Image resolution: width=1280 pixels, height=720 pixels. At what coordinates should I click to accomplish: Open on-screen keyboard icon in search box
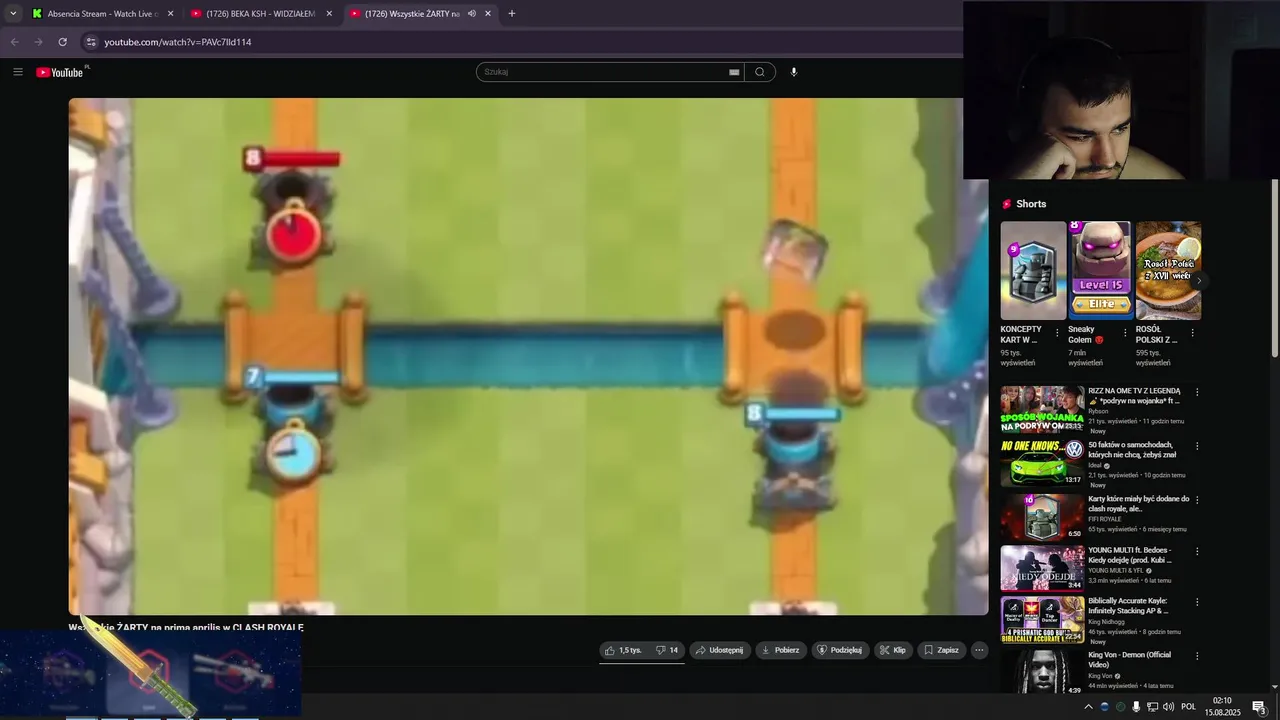[734, 72]
